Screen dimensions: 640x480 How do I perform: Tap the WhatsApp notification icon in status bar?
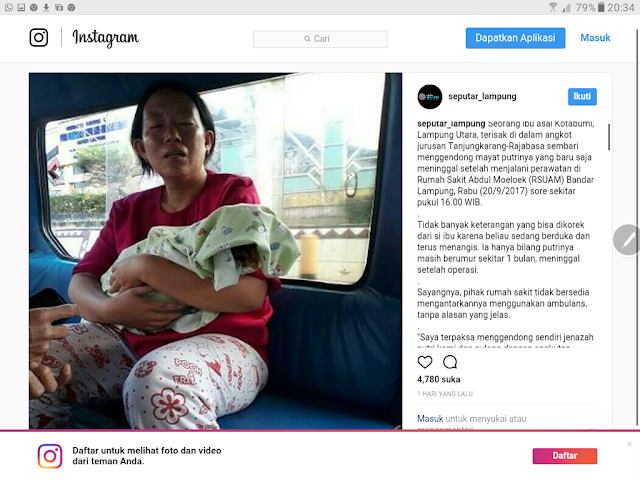(9, 7)
